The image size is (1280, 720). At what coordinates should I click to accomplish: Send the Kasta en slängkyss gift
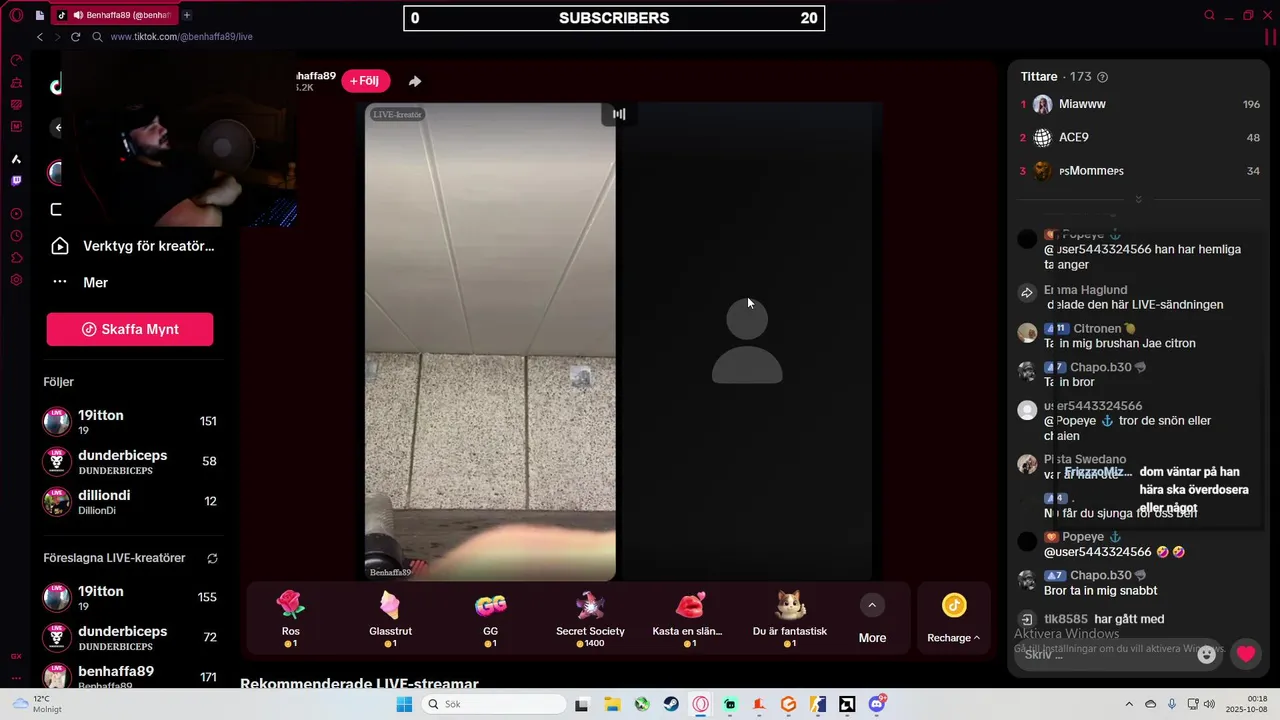(688, 618)
